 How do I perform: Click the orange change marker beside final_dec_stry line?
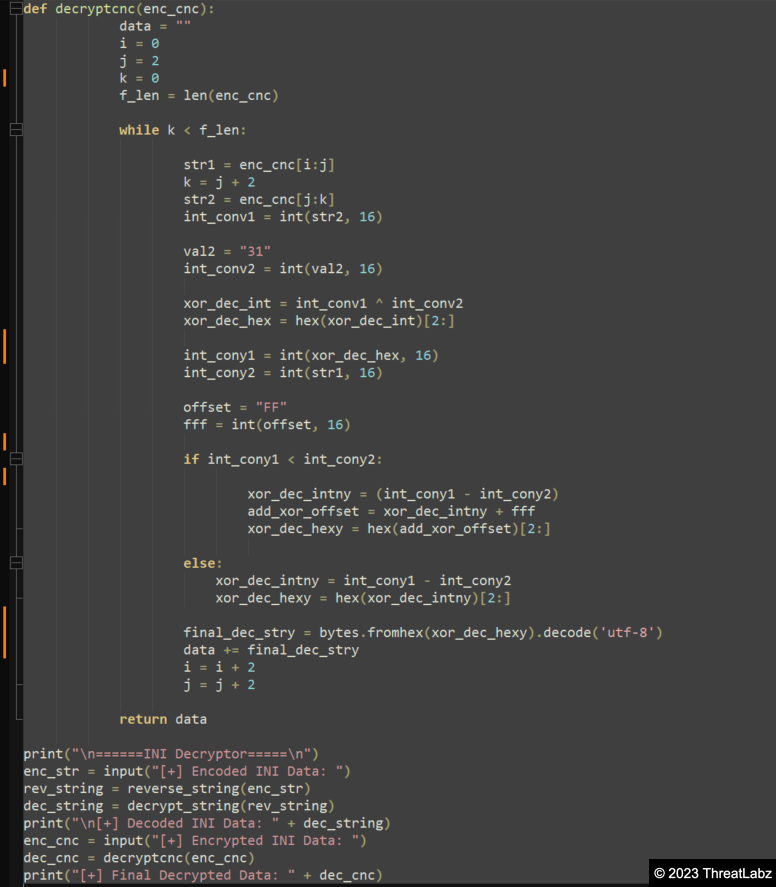4,632
